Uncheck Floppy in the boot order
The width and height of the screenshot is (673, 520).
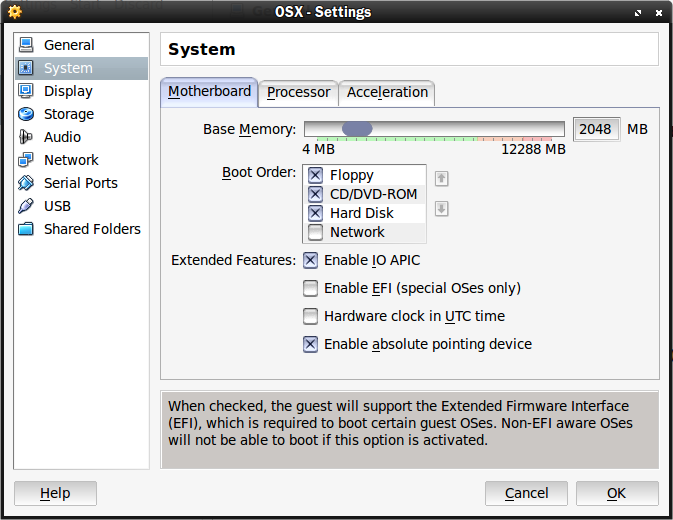coord(315,175)
